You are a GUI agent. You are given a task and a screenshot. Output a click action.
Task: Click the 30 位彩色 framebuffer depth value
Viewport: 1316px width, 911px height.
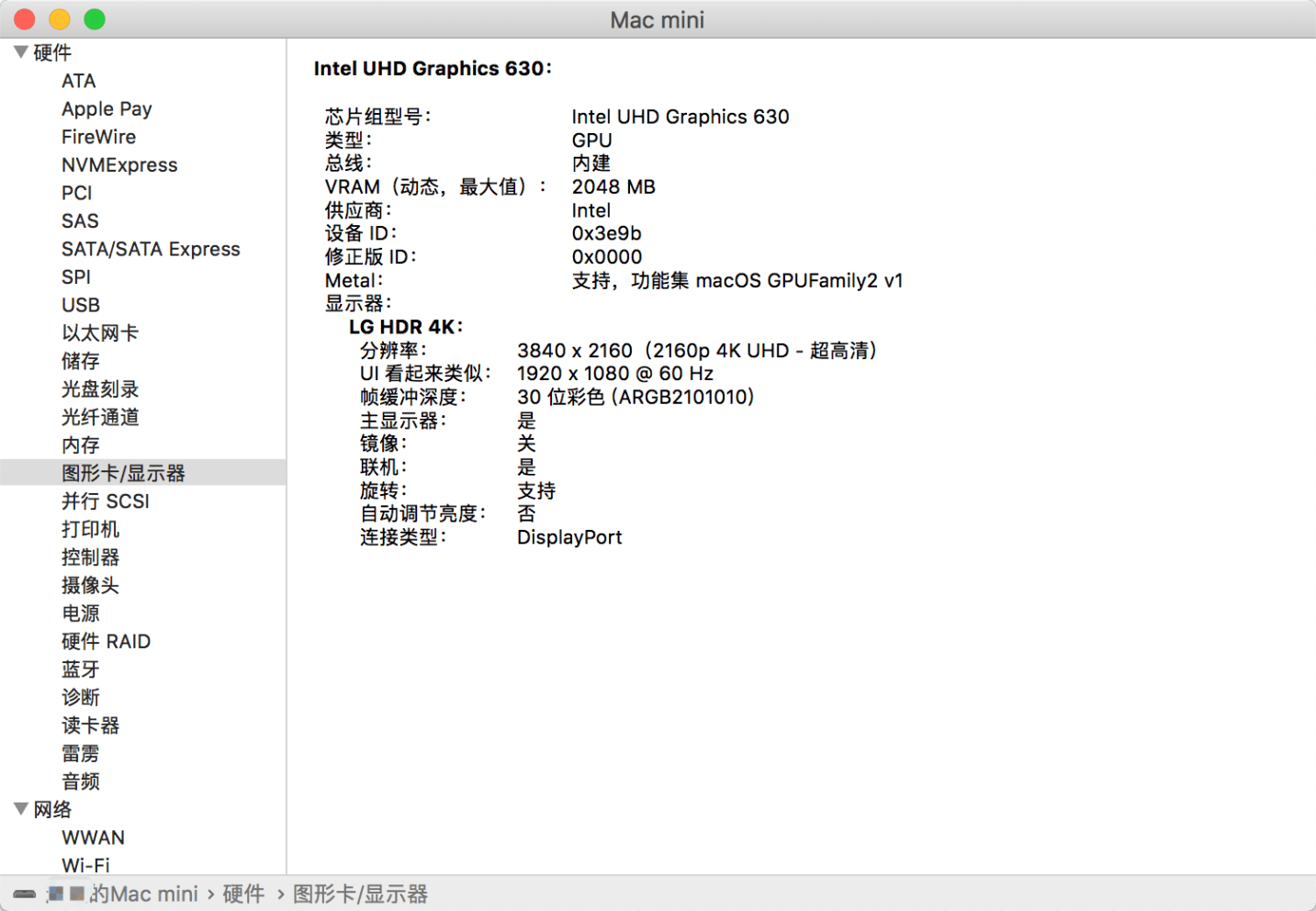click(x=636, y=397)
